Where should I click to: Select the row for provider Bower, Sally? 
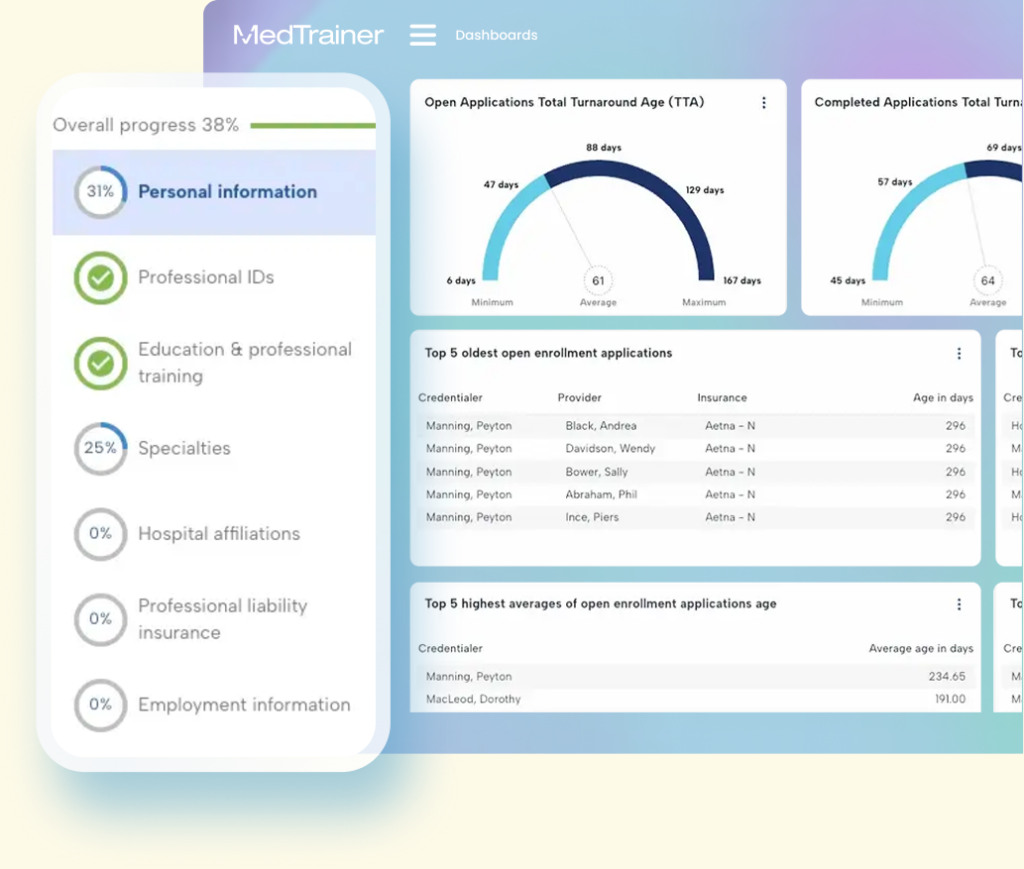696,471
